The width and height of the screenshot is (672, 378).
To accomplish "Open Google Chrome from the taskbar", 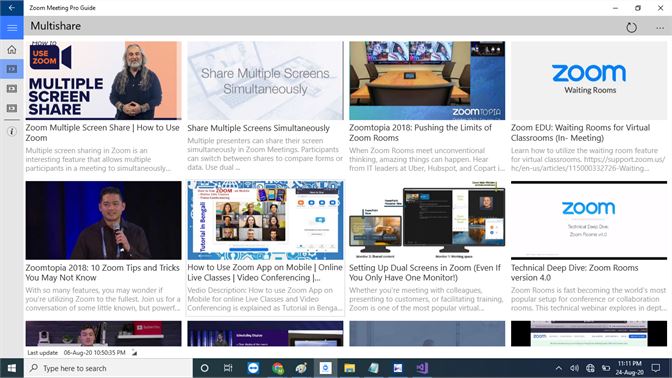I will 277,368.
